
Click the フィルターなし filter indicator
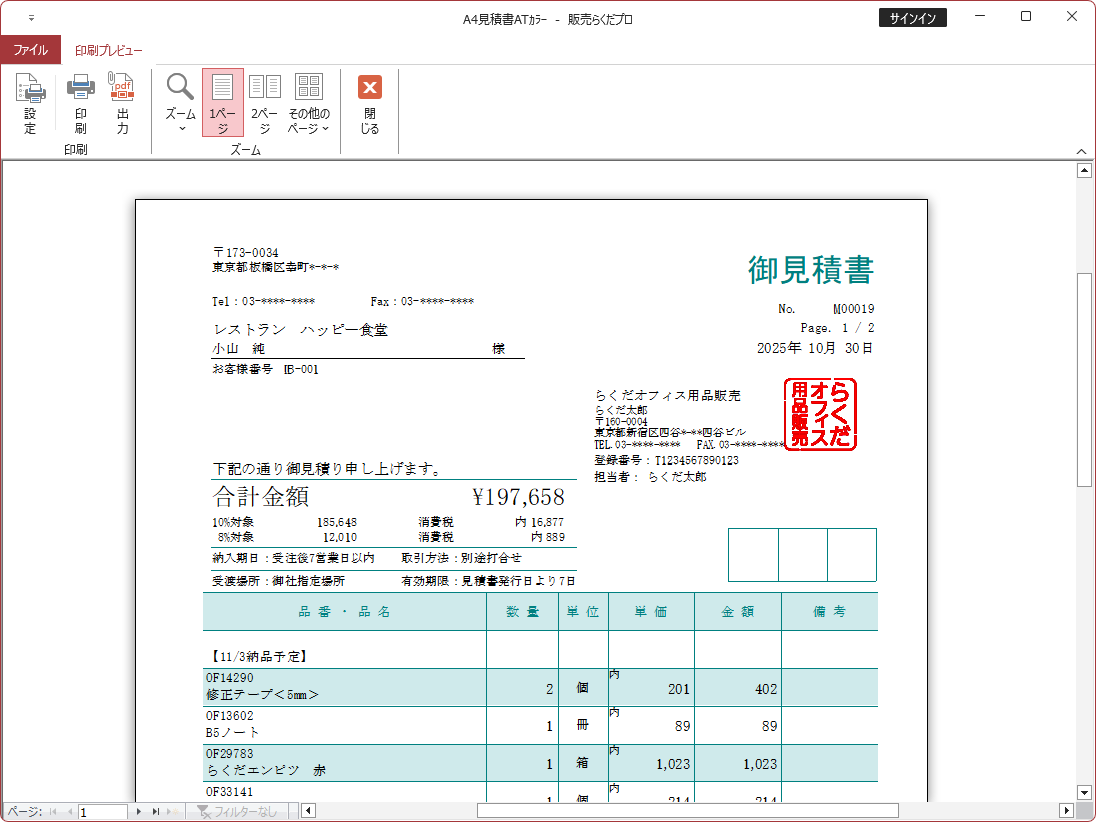tap(237, 812)
